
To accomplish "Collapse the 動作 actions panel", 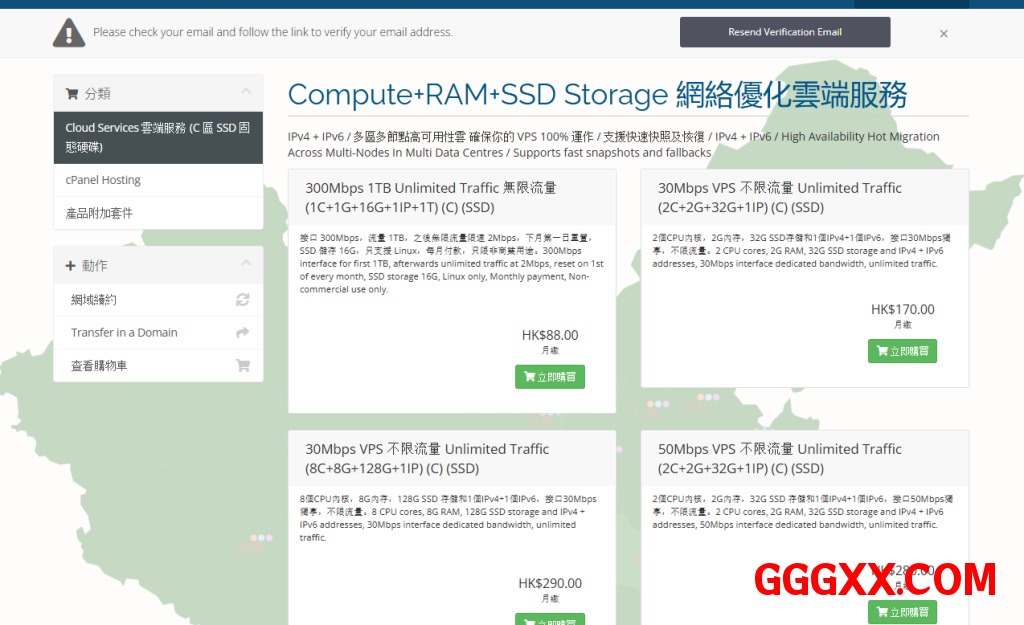I will 246,265.
